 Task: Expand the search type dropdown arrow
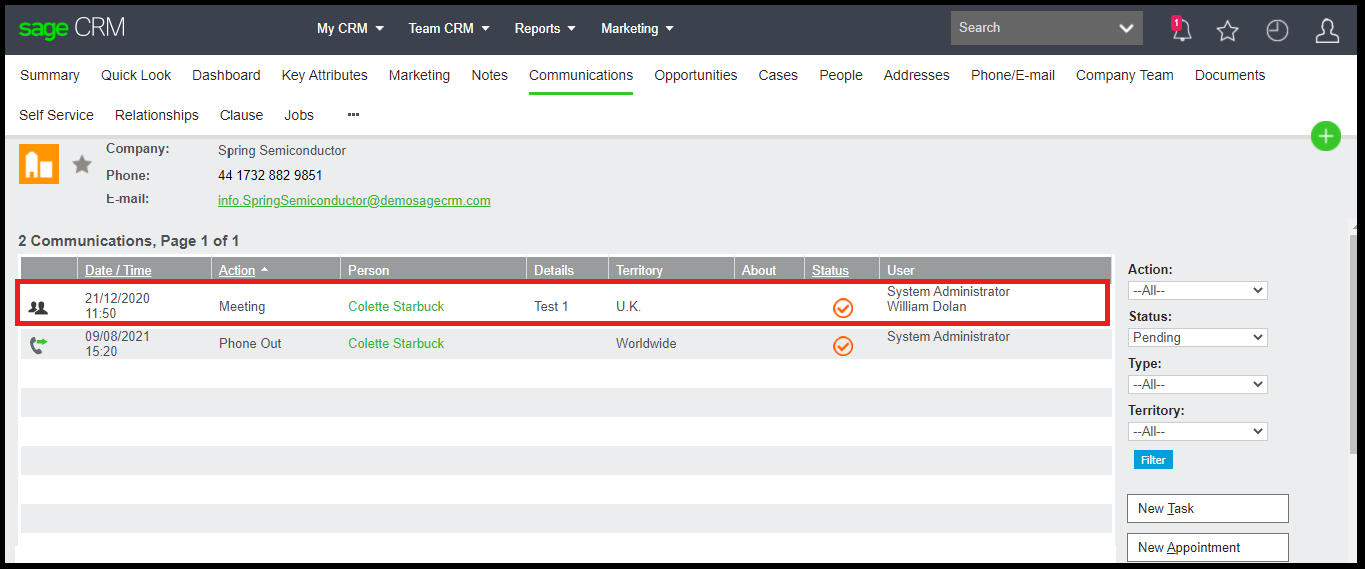[x=1127, y=28]
